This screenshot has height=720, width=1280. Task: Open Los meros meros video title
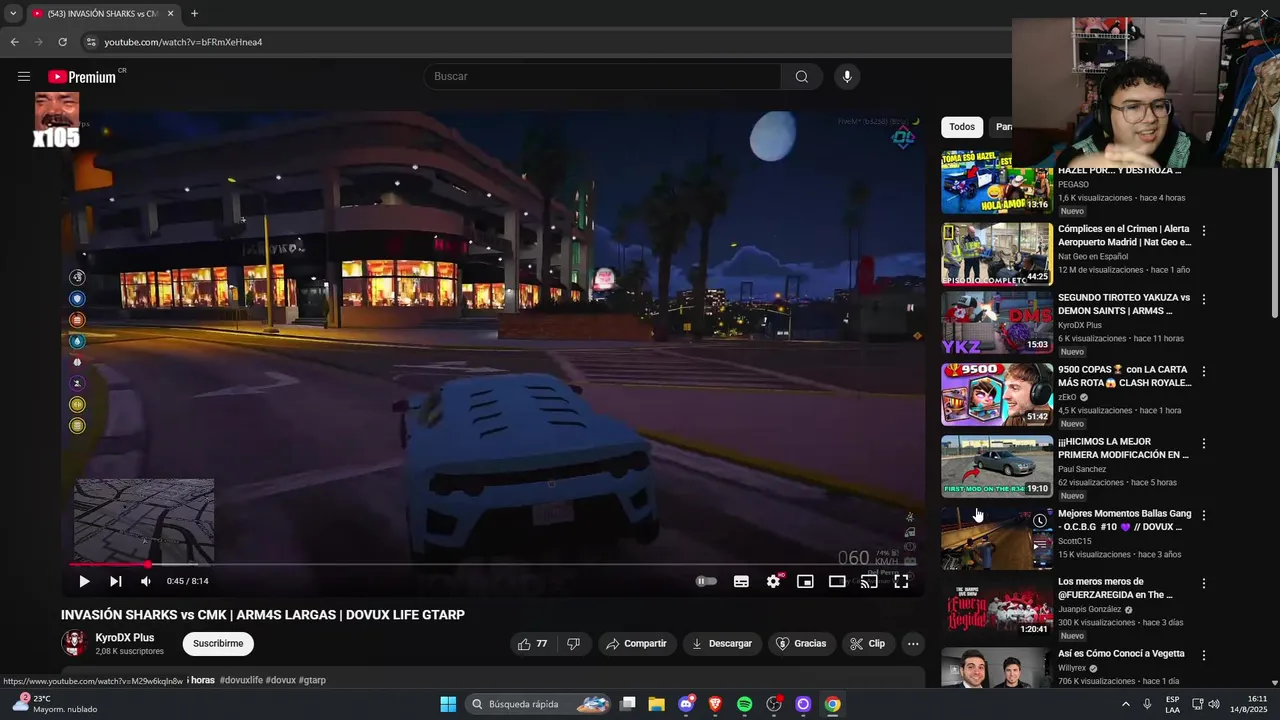[1115, 588]
